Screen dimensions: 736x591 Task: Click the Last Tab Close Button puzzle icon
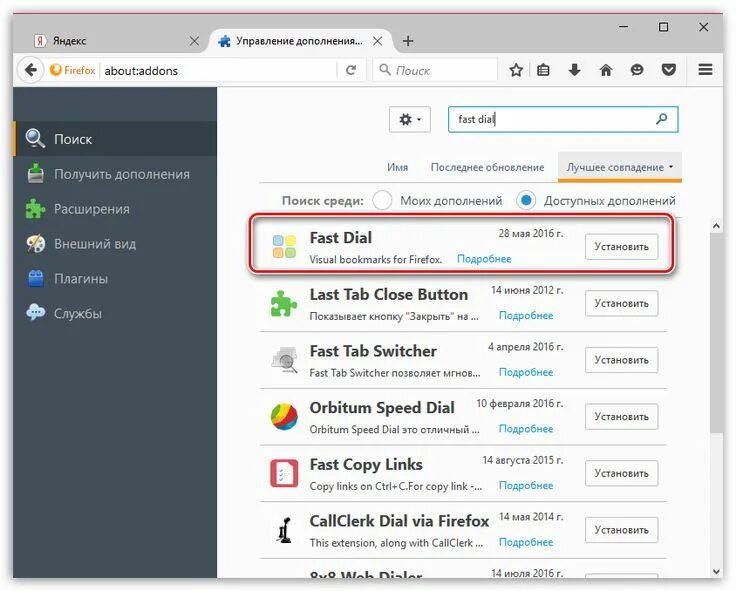click(284, 303)
